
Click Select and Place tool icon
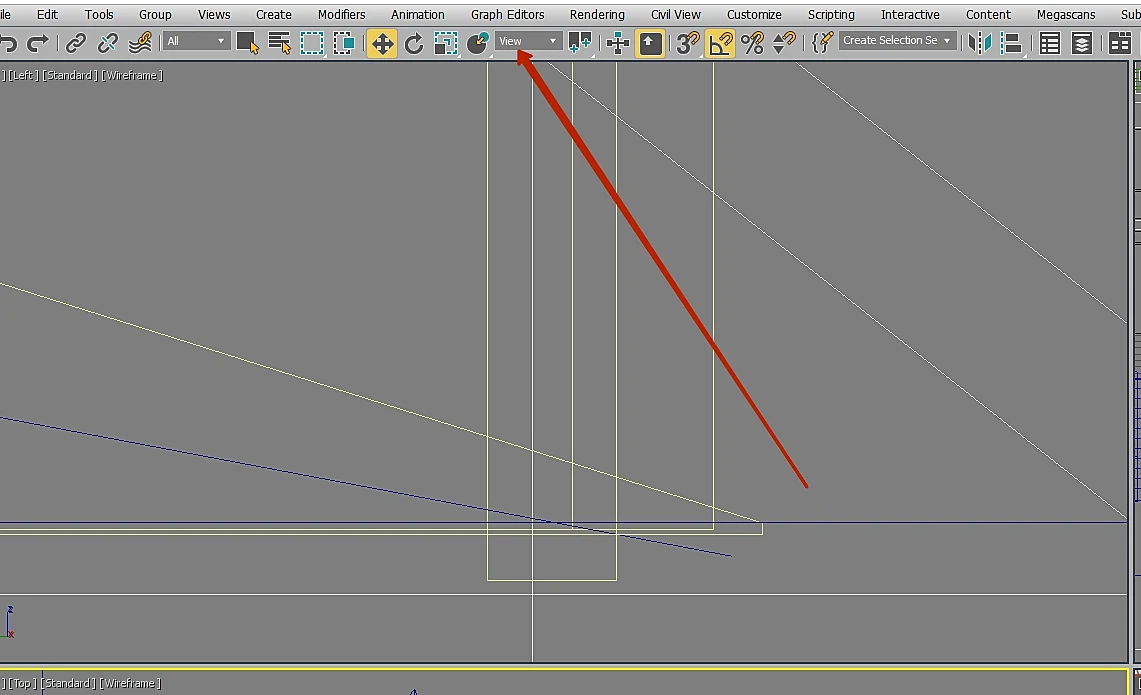tap(477, 44)
